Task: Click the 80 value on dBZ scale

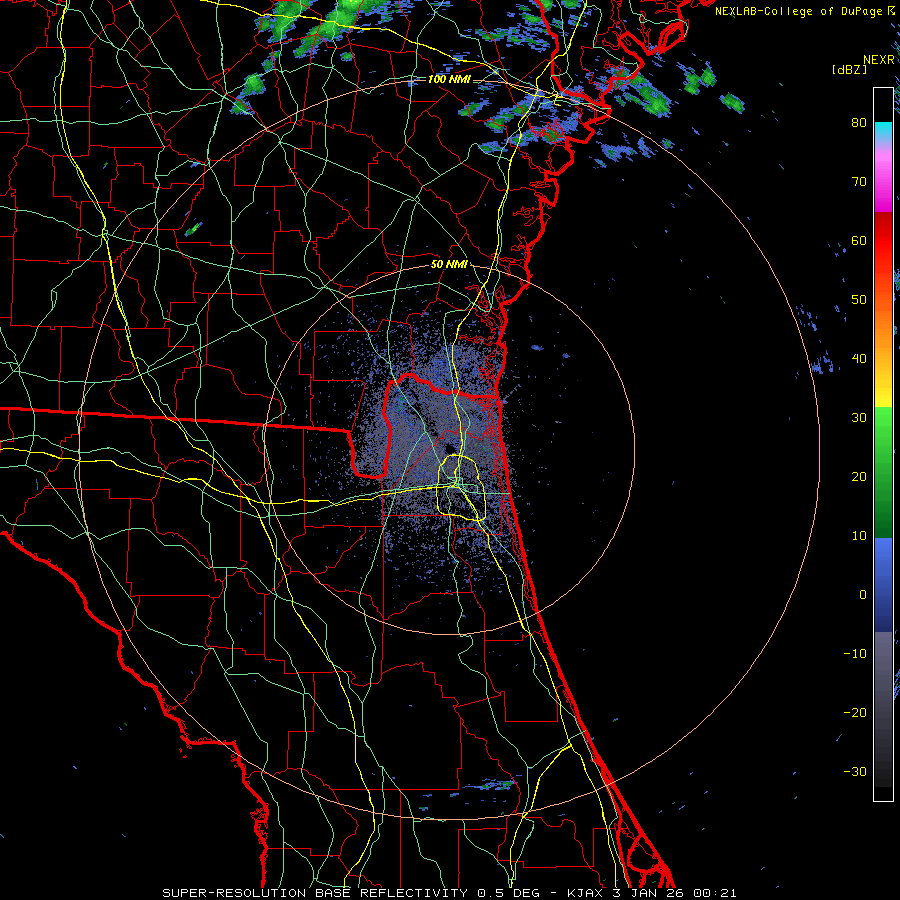Action: pos(859,122)
